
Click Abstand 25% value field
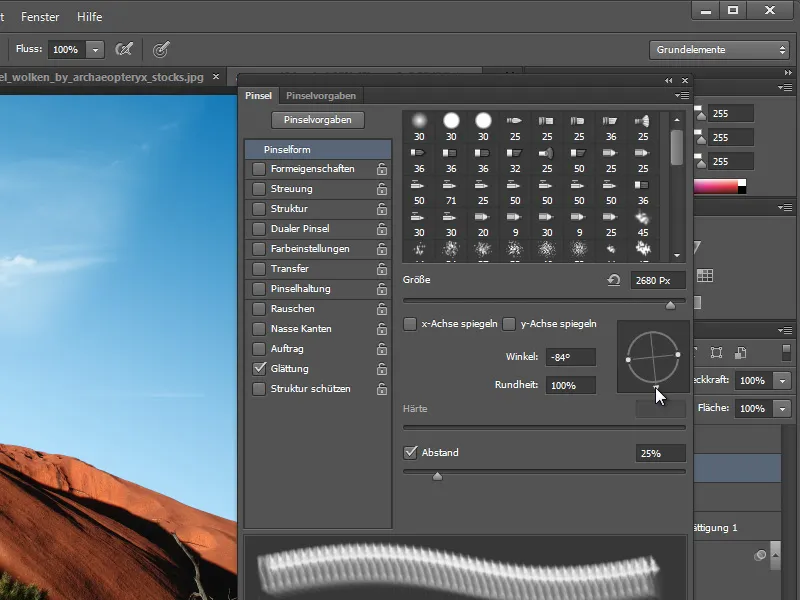660,453
